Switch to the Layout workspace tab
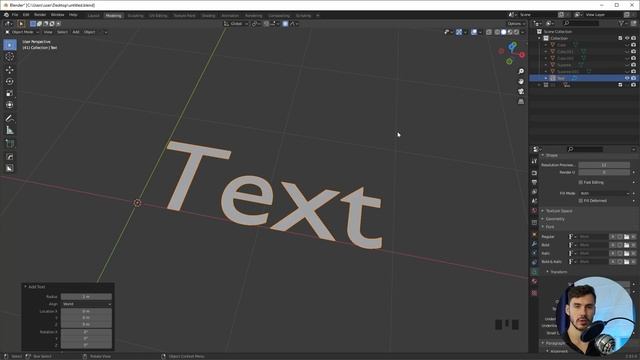 coord(93,16)
